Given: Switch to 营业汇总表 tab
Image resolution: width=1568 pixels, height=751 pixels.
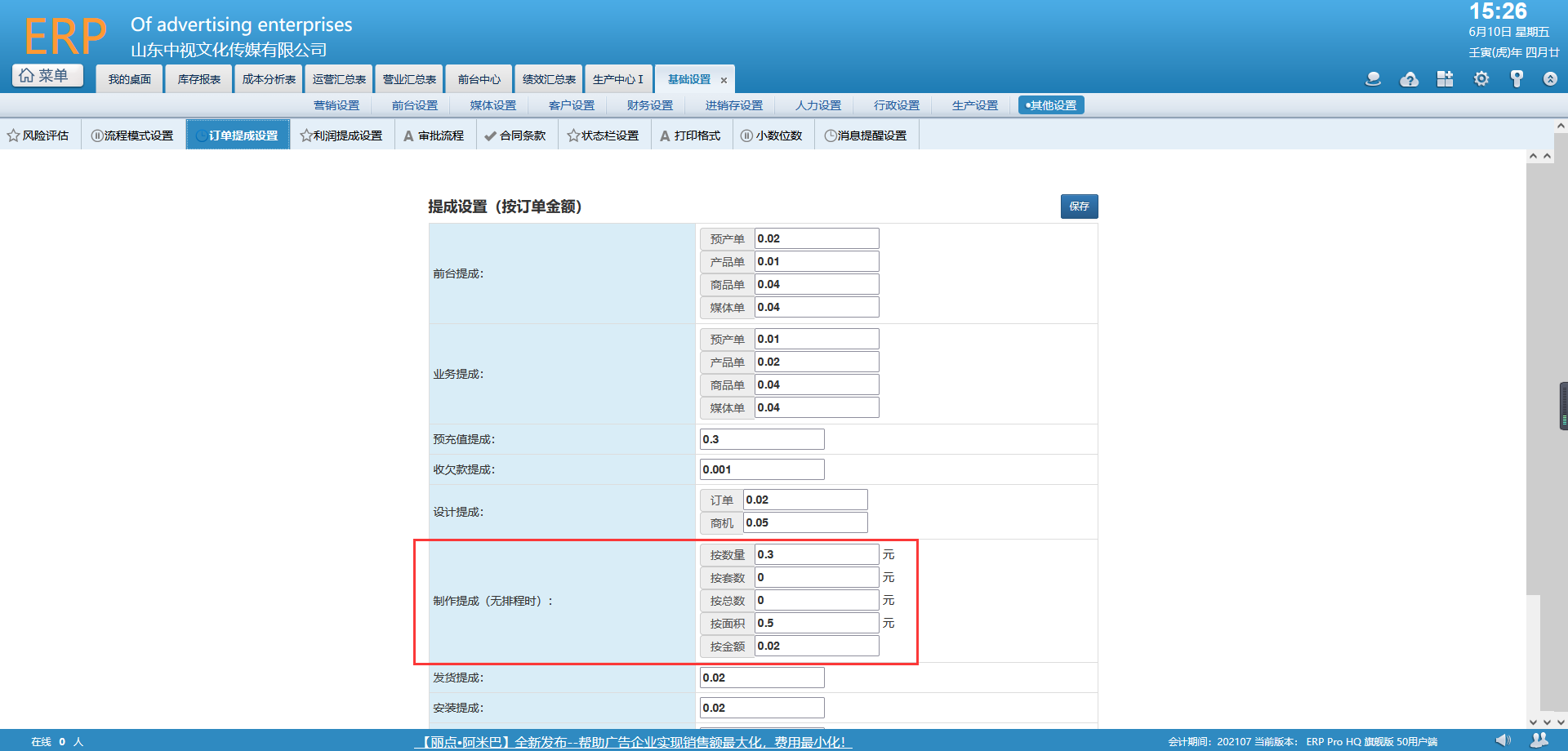Looking at the screenshot, I should (409, 79).
